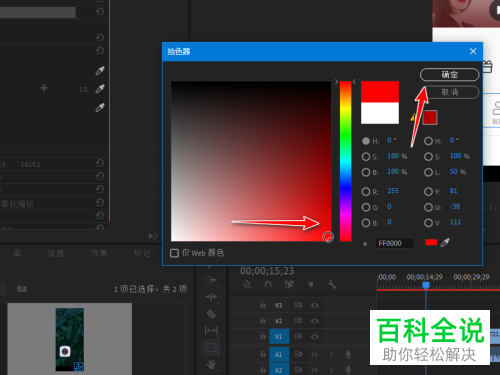Switch to the 效果 tab
Image resolution: width=500 pixels, height=375 pixels.
pyautogui.click(x=99, y=253)
